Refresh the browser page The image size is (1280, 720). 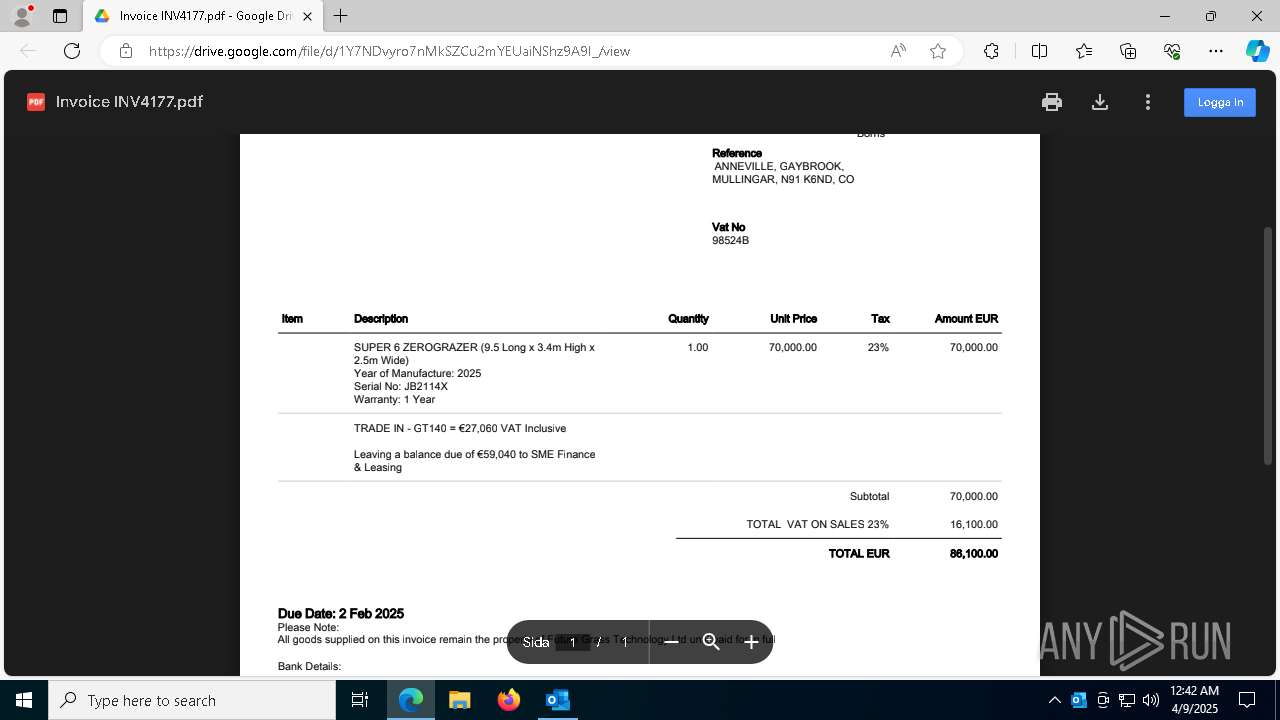(72, 51)
